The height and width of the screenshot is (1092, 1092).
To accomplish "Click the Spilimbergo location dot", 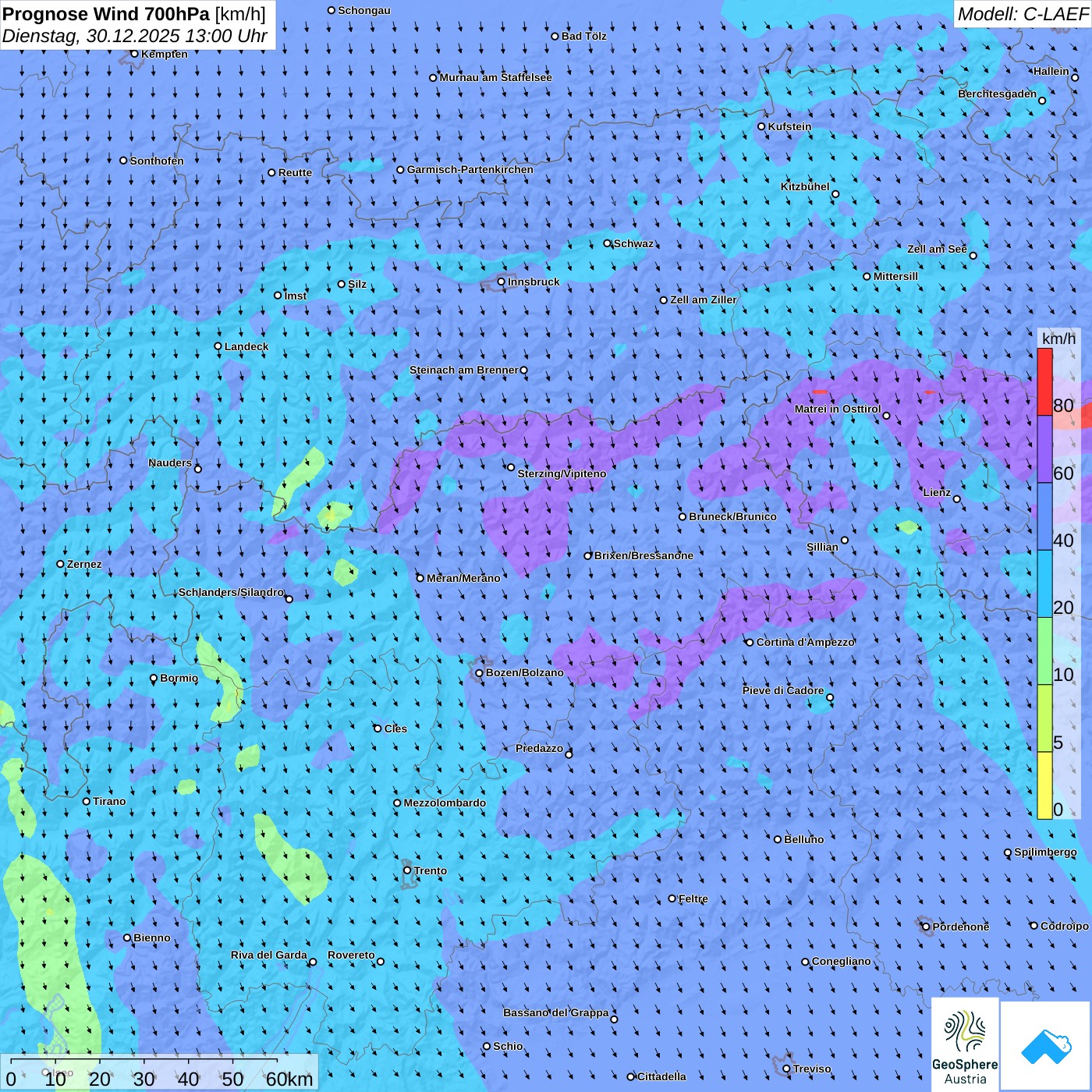I will pyautogui.click(x=1008, y=853).
